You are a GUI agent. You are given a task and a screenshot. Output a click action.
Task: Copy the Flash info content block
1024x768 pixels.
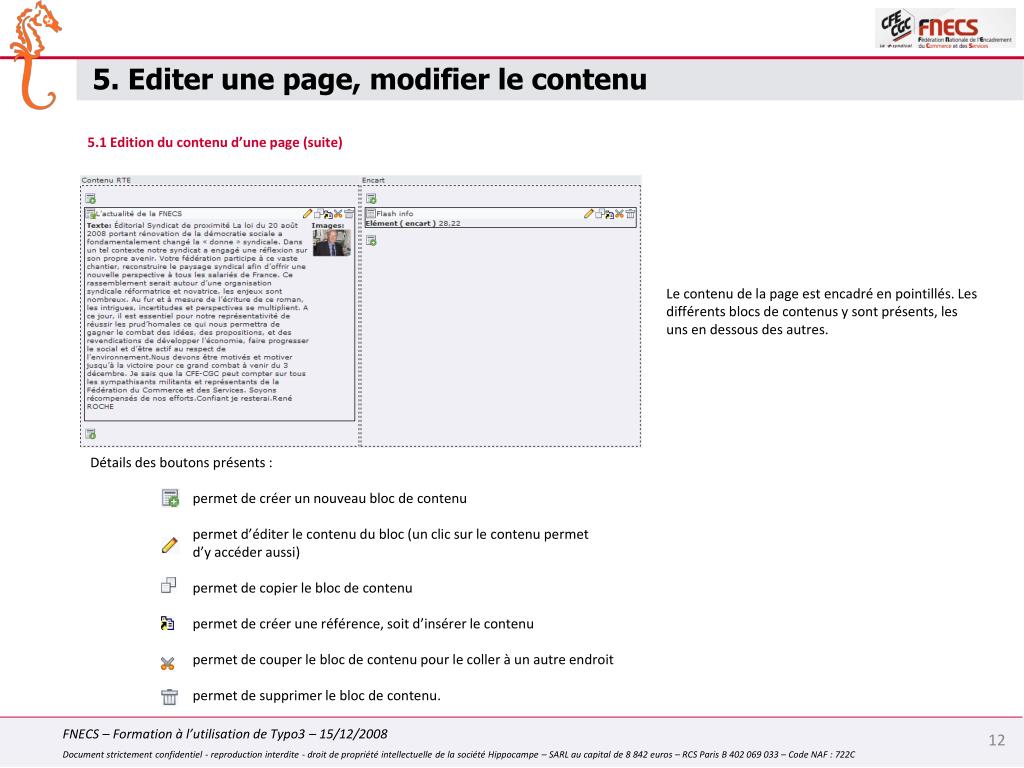(x=599, y=214)
